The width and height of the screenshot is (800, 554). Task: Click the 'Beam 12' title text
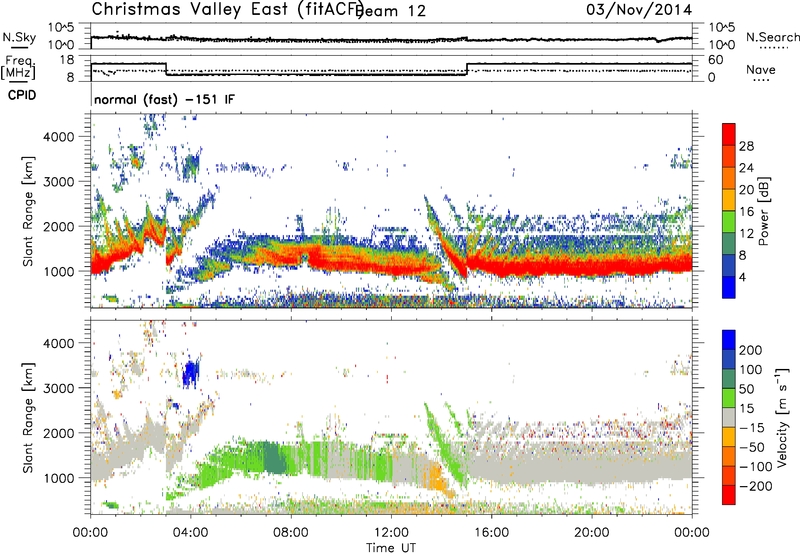coord(391,11)
